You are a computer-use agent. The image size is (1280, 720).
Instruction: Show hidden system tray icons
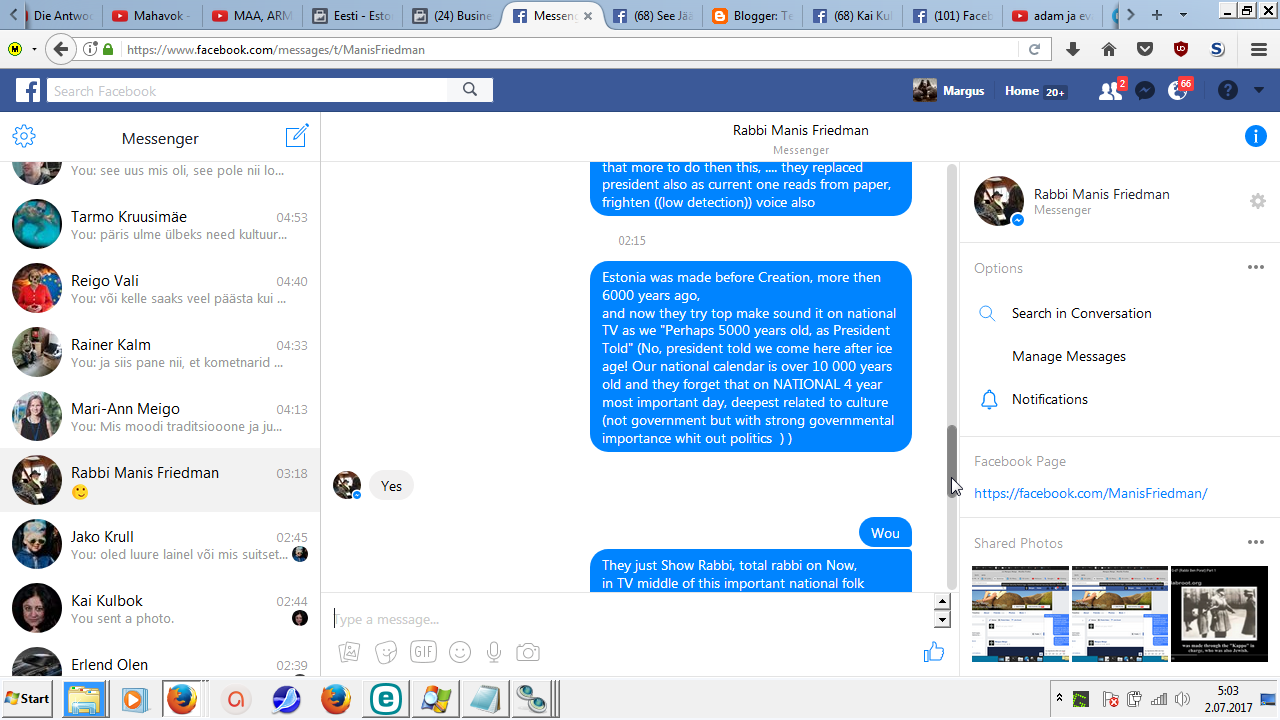pyautogui.click(x=1059, y=698)
